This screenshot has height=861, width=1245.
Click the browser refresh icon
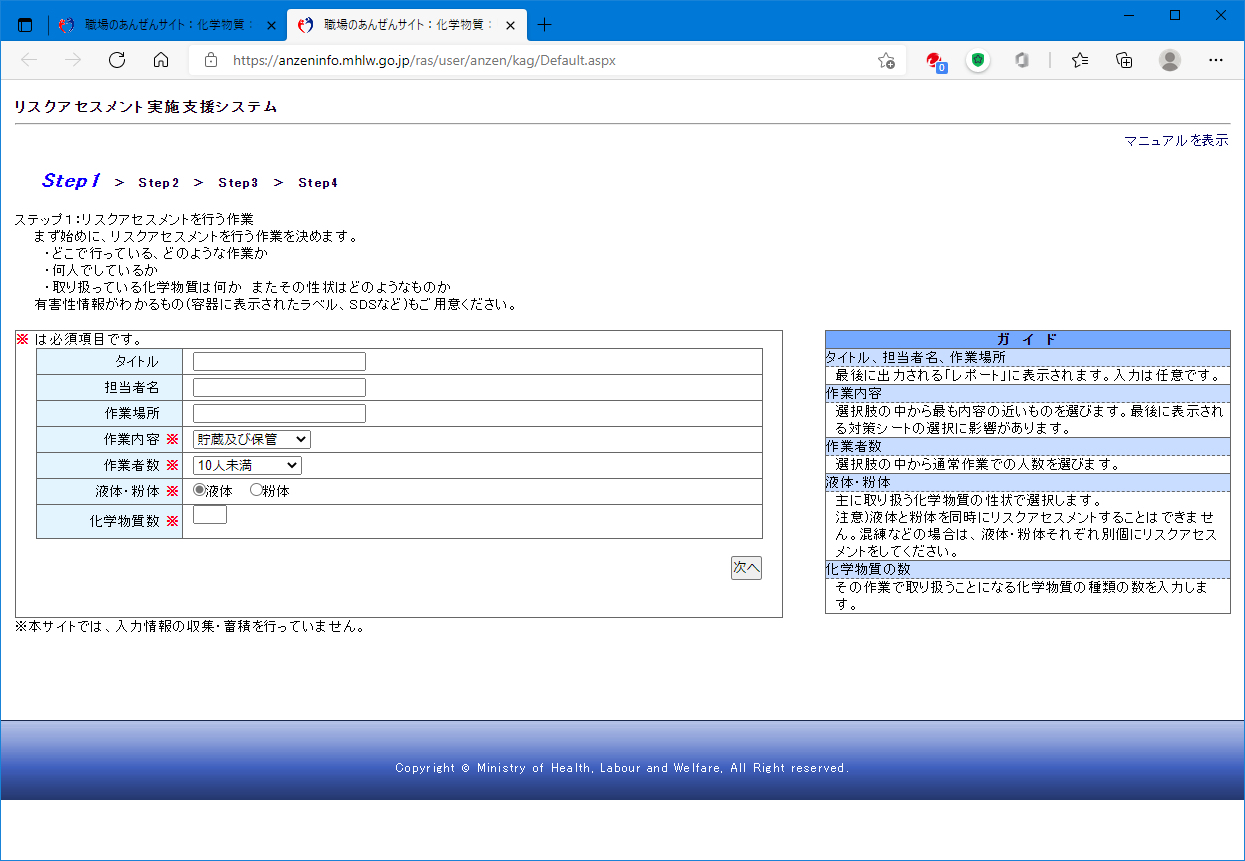117,60
